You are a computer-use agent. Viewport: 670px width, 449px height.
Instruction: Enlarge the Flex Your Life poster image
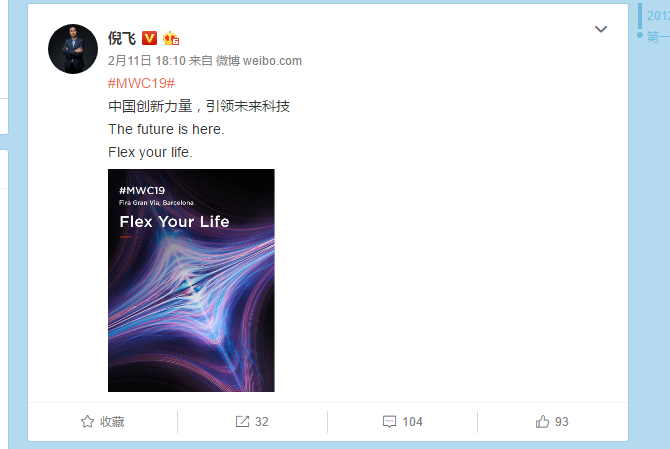coord(191,280)
